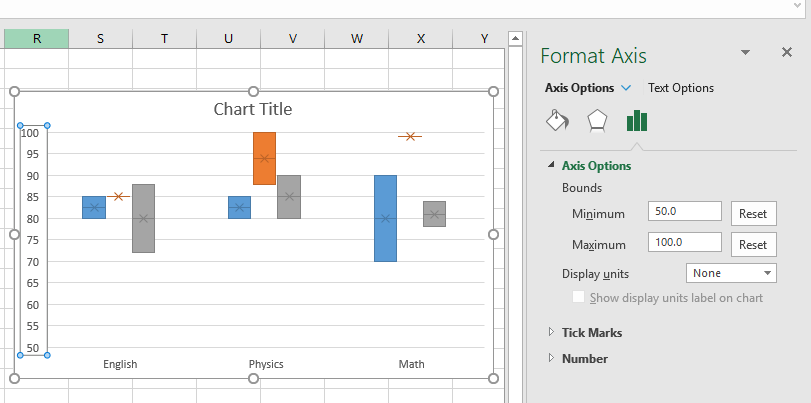Viewport: 811px width, 403px height.
Task: Select the Chart Title text
Action: coord(253,109)
